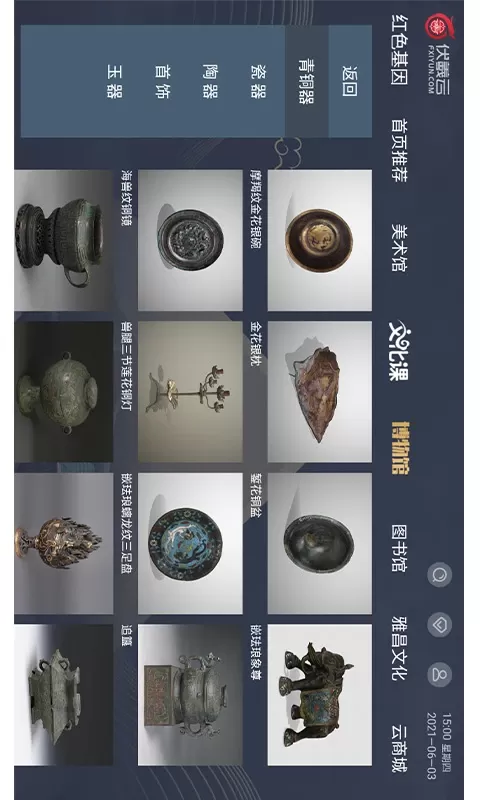
Task: Choose the 首饰 category
Action: (162, 81)
